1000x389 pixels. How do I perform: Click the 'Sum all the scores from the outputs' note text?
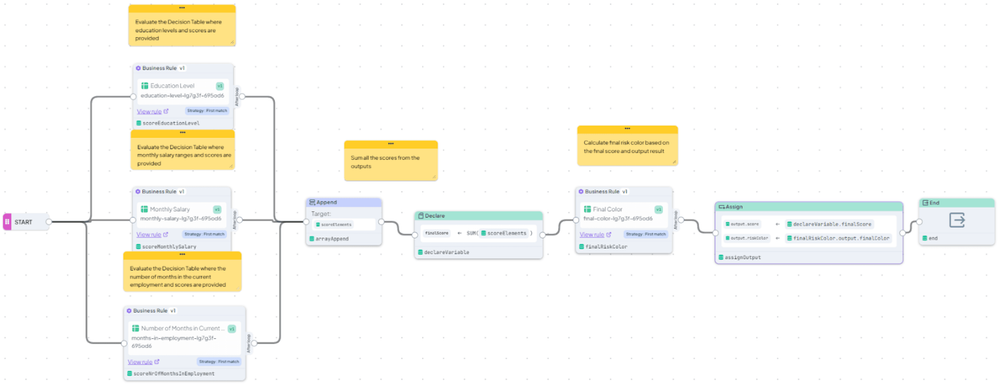385,161
